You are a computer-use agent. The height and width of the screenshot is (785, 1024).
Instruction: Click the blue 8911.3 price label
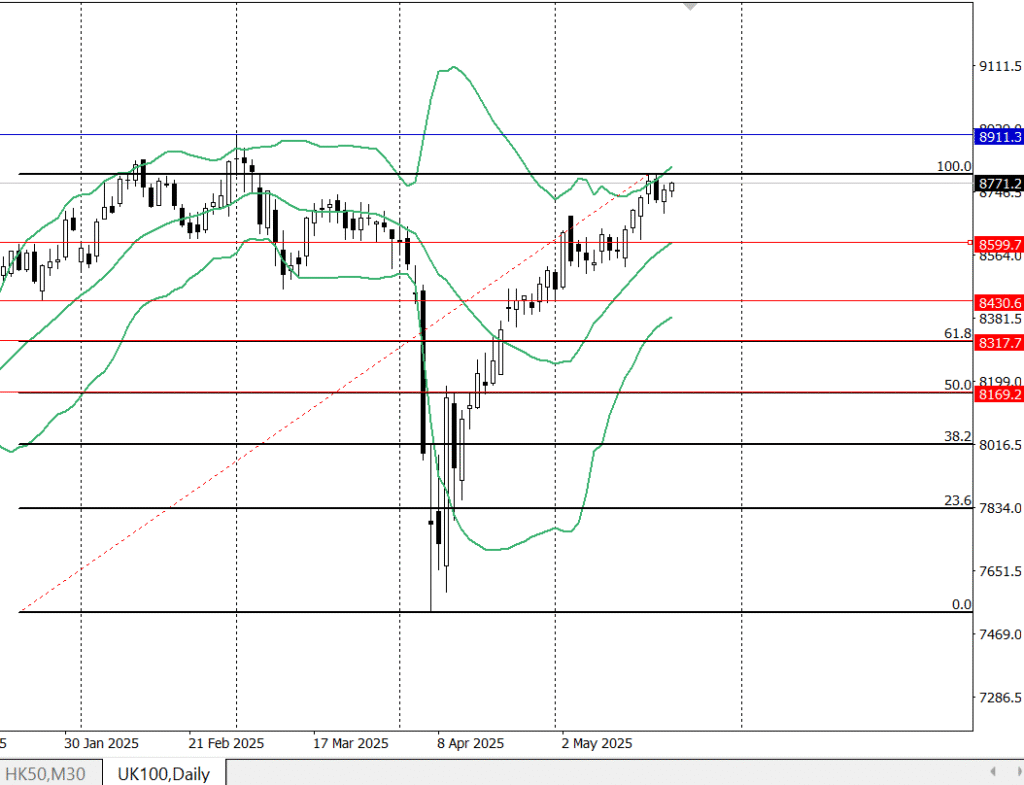[999, 136]
